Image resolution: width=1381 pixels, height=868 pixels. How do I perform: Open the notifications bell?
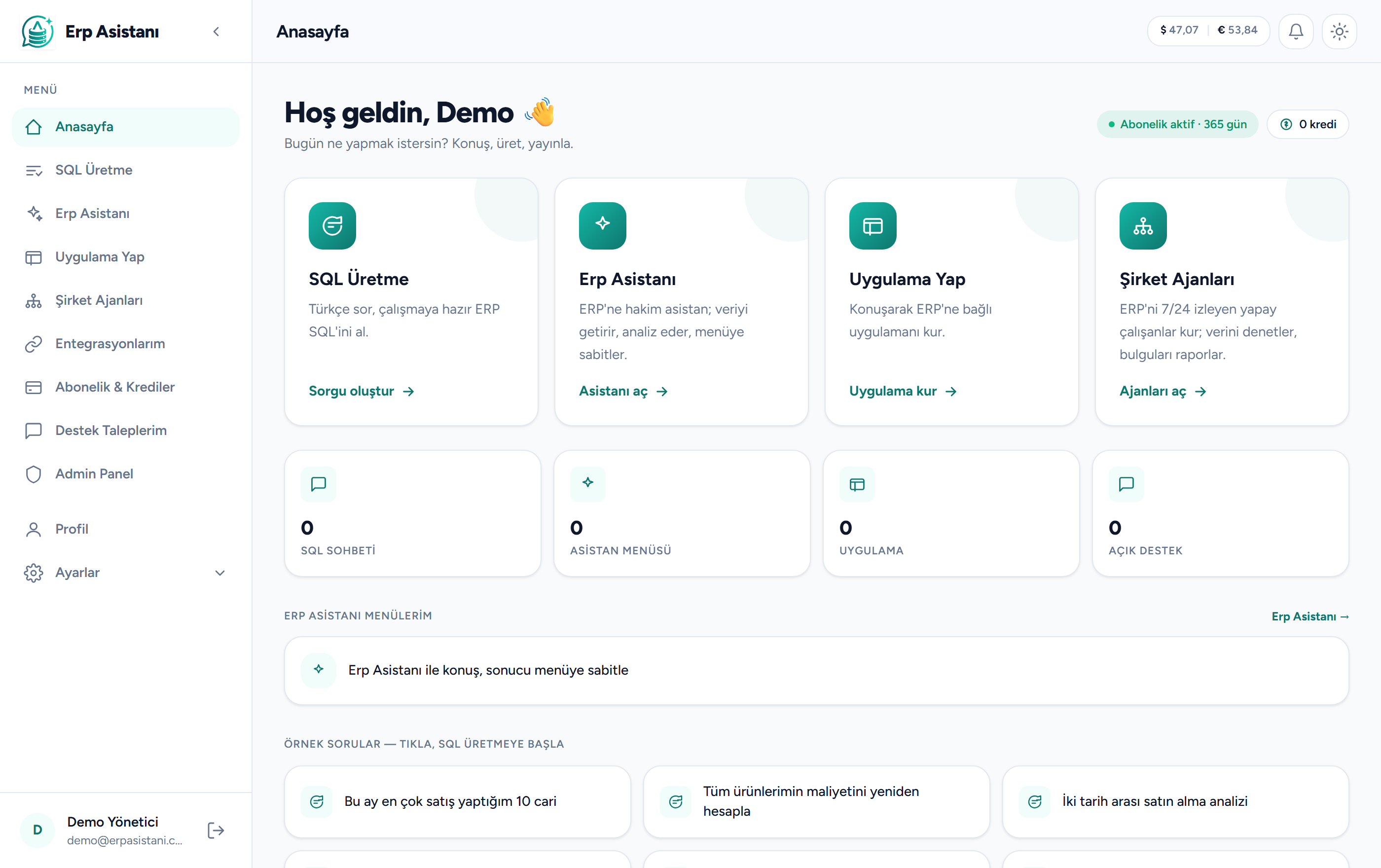click(1296, 31)
